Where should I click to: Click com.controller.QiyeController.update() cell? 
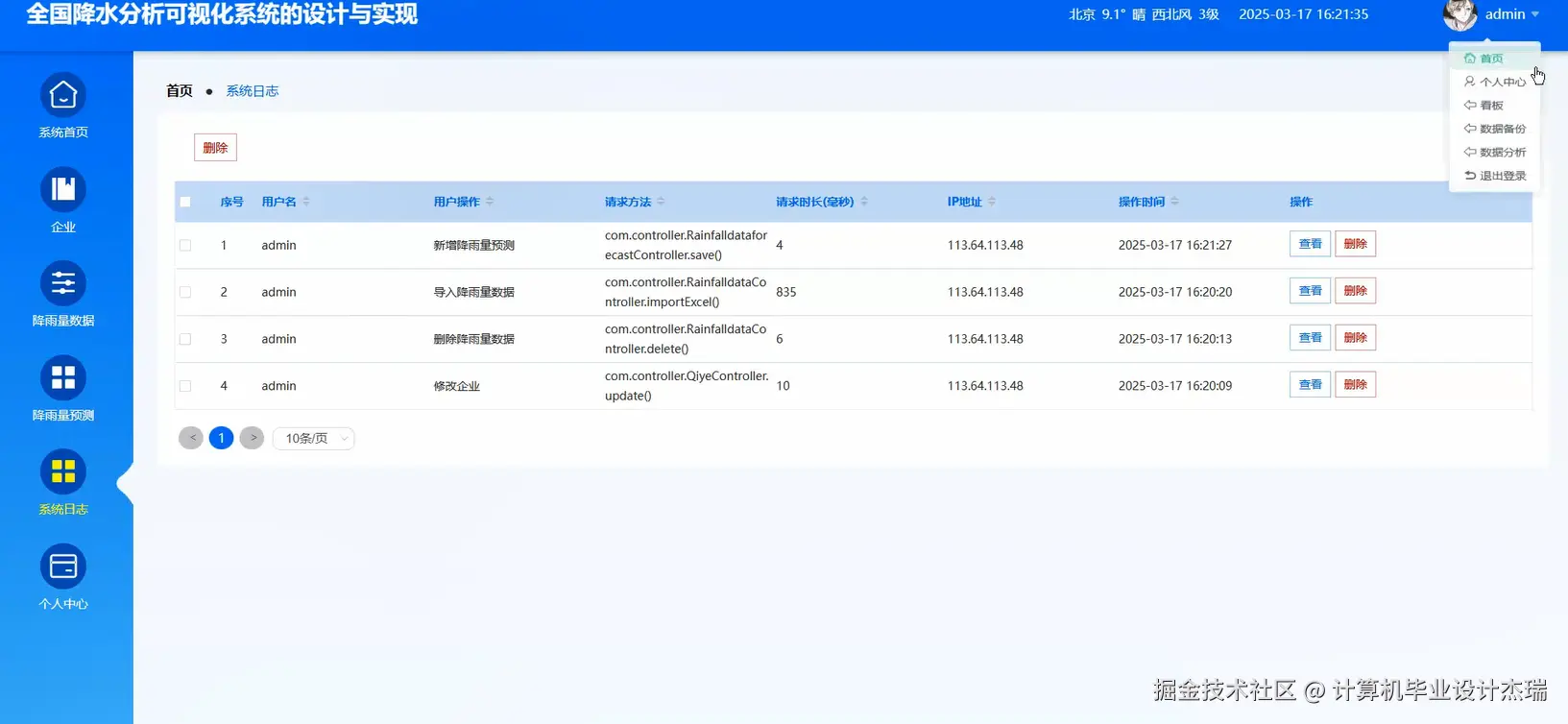(x=687, y=386)
